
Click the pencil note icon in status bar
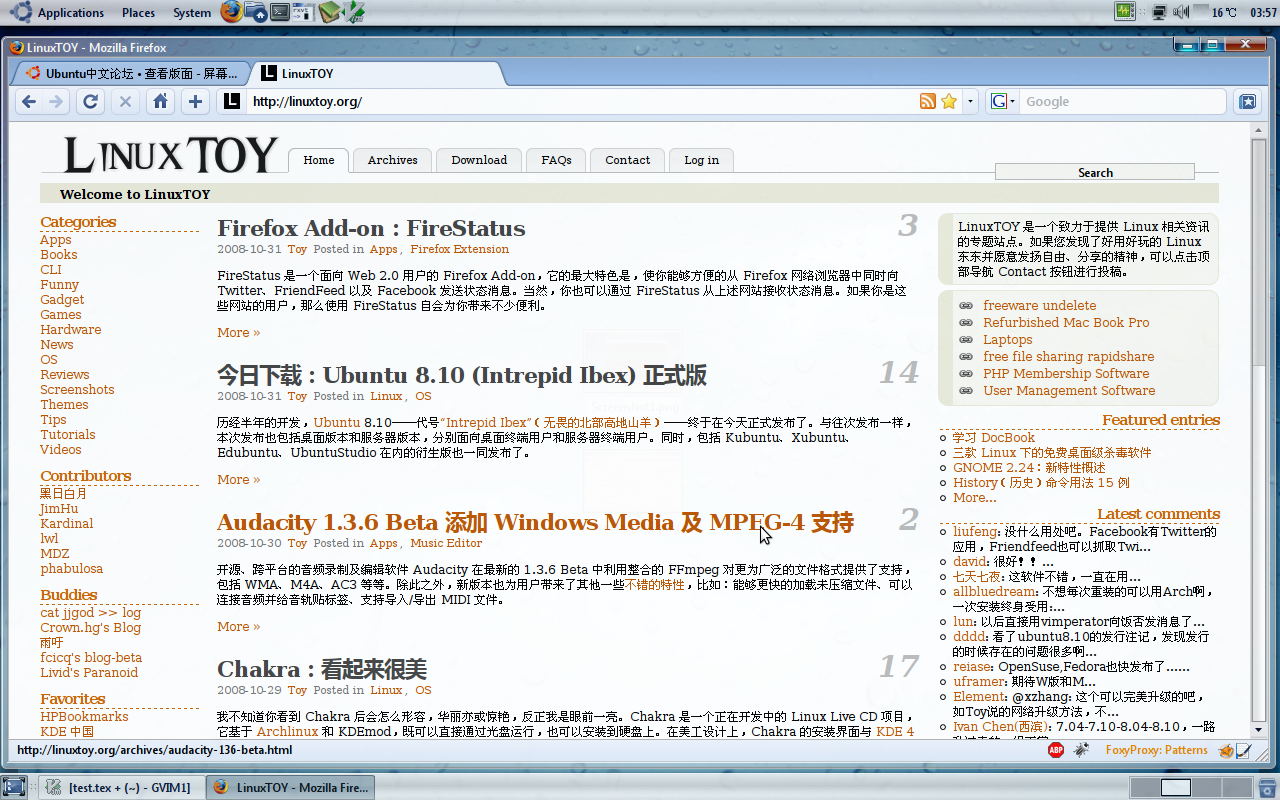pyautogui.click(x=1244, y=750)
